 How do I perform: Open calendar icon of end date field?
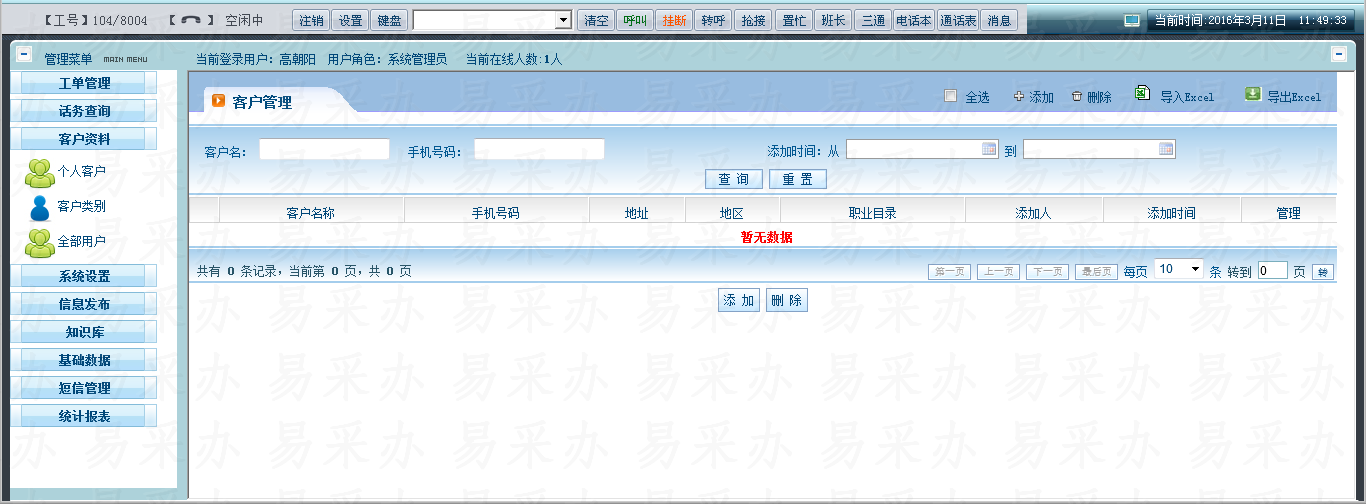(1166, 149)
